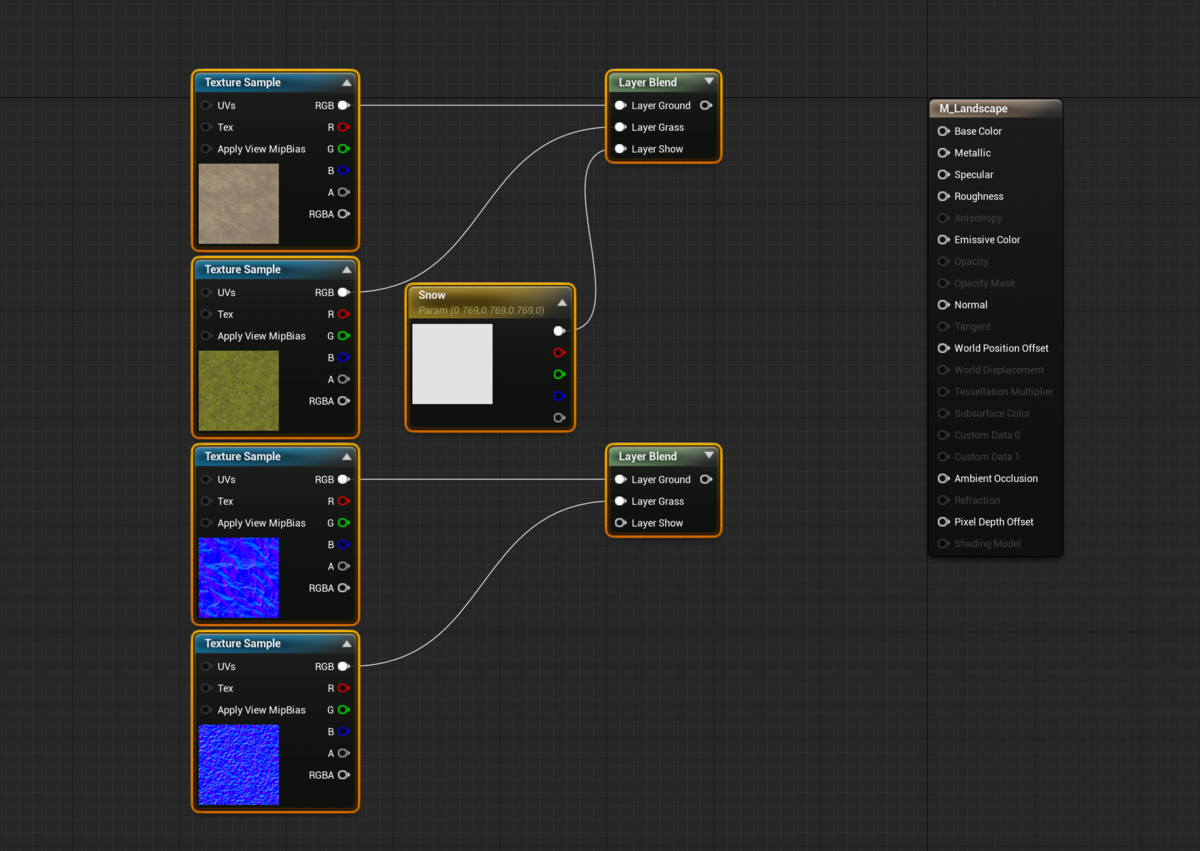Click the Pixel Depth Offset pin

[943, 522]
